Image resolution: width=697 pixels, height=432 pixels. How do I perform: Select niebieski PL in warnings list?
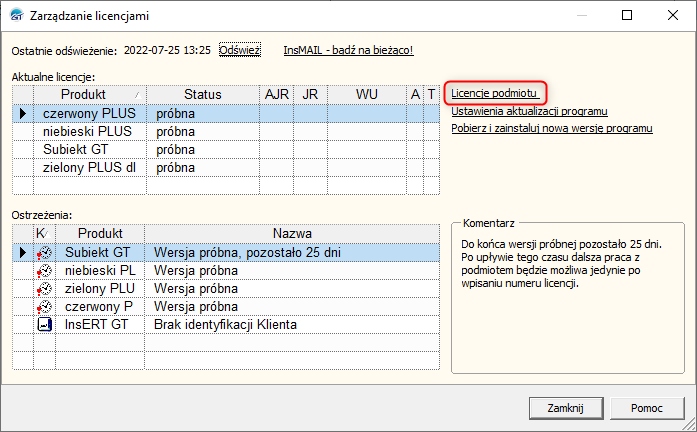(100, 270)
